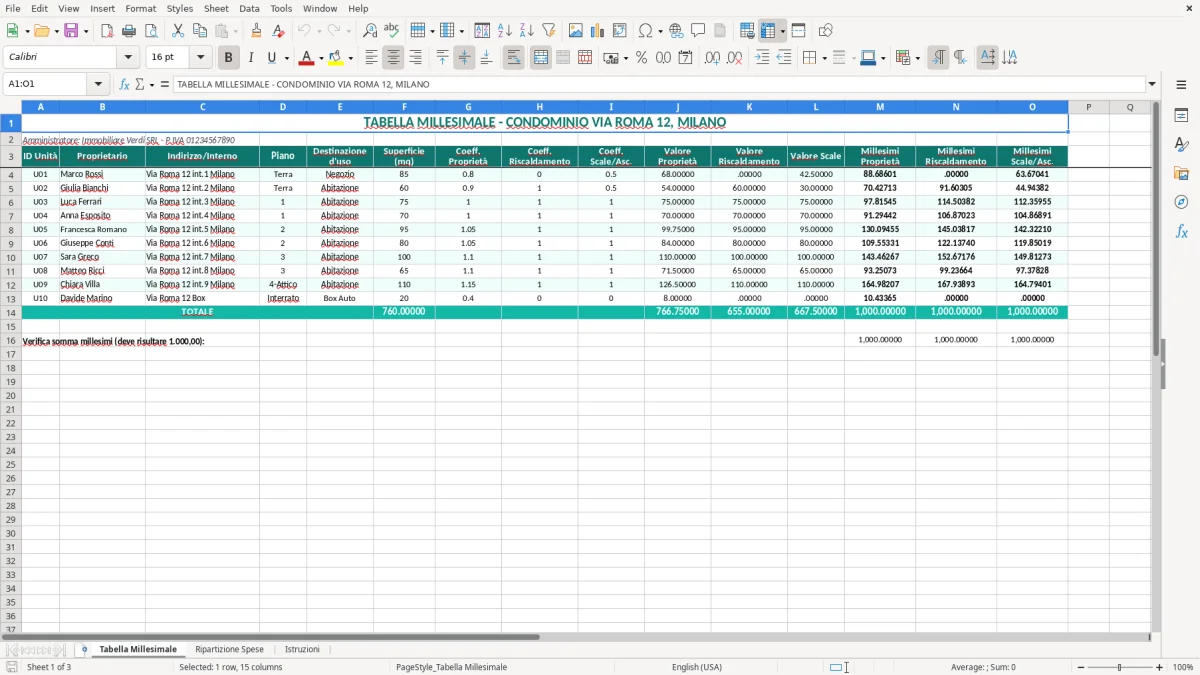Expand the Name Box dropdown
The height and width of the screenshot is (675, 1200).
(x=98, y=84)
